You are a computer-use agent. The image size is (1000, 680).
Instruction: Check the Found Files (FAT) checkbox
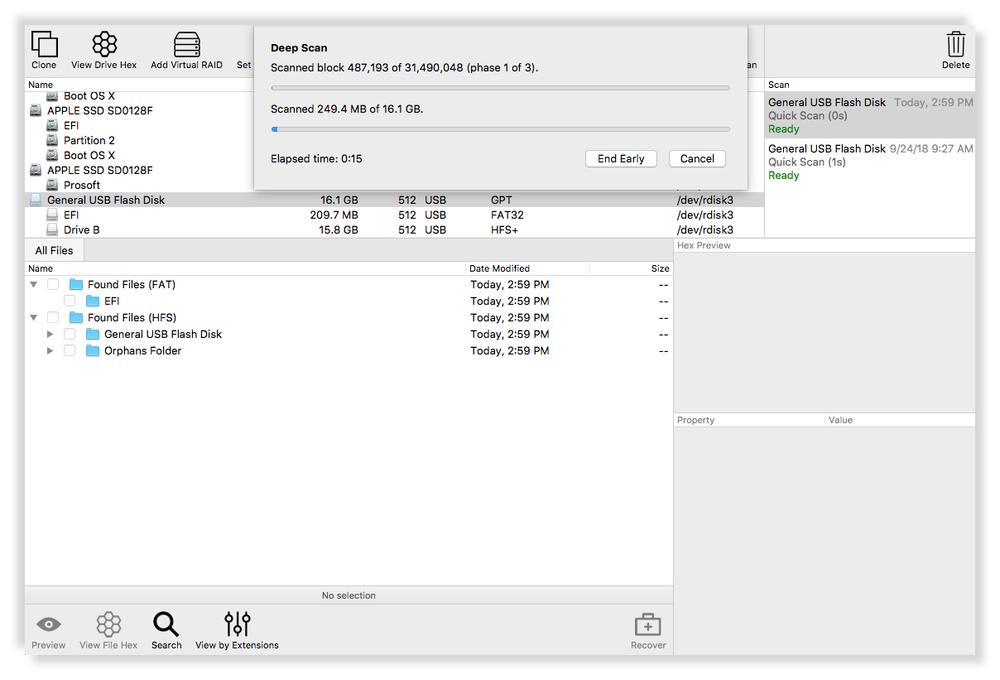pyautogui.click(x=51, y=284)
